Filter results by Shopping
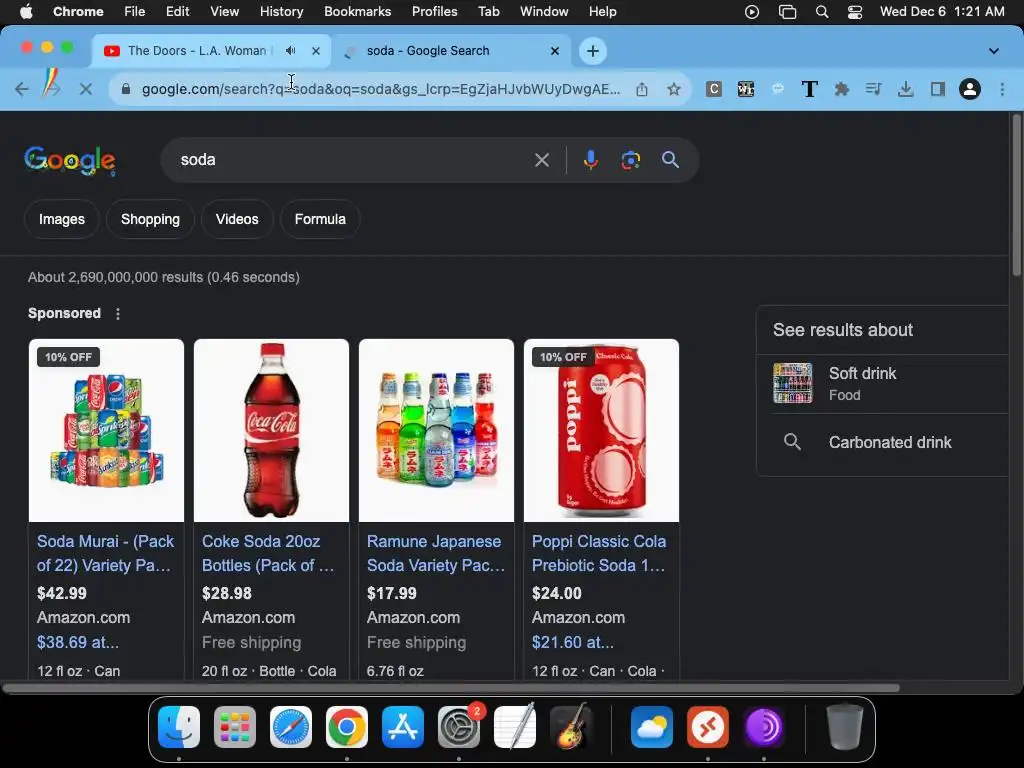 pos(150,219)
